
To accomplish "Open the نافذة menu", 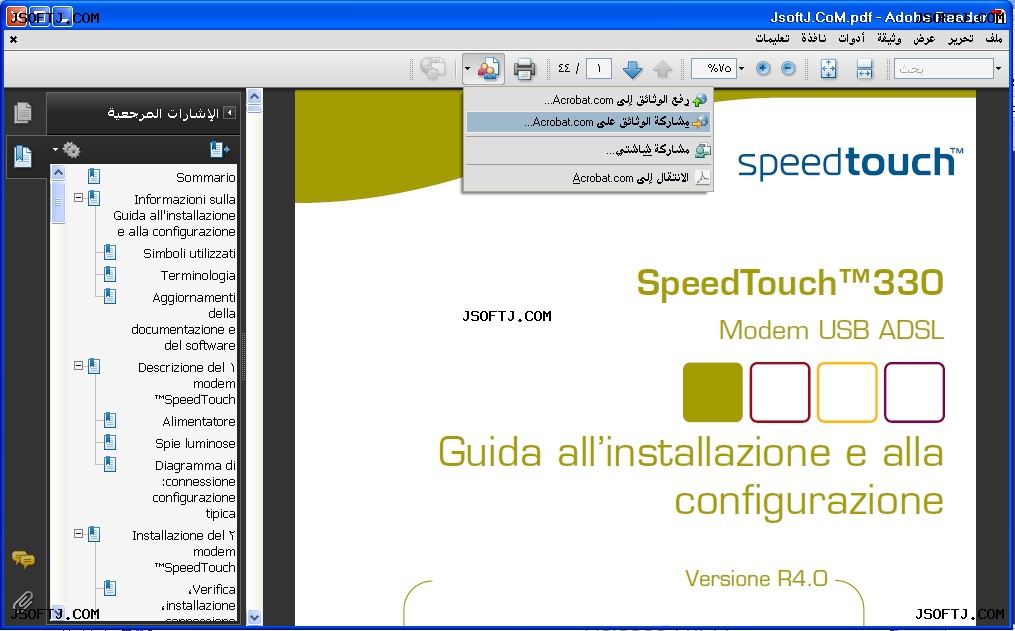I will tap(814, 39).
